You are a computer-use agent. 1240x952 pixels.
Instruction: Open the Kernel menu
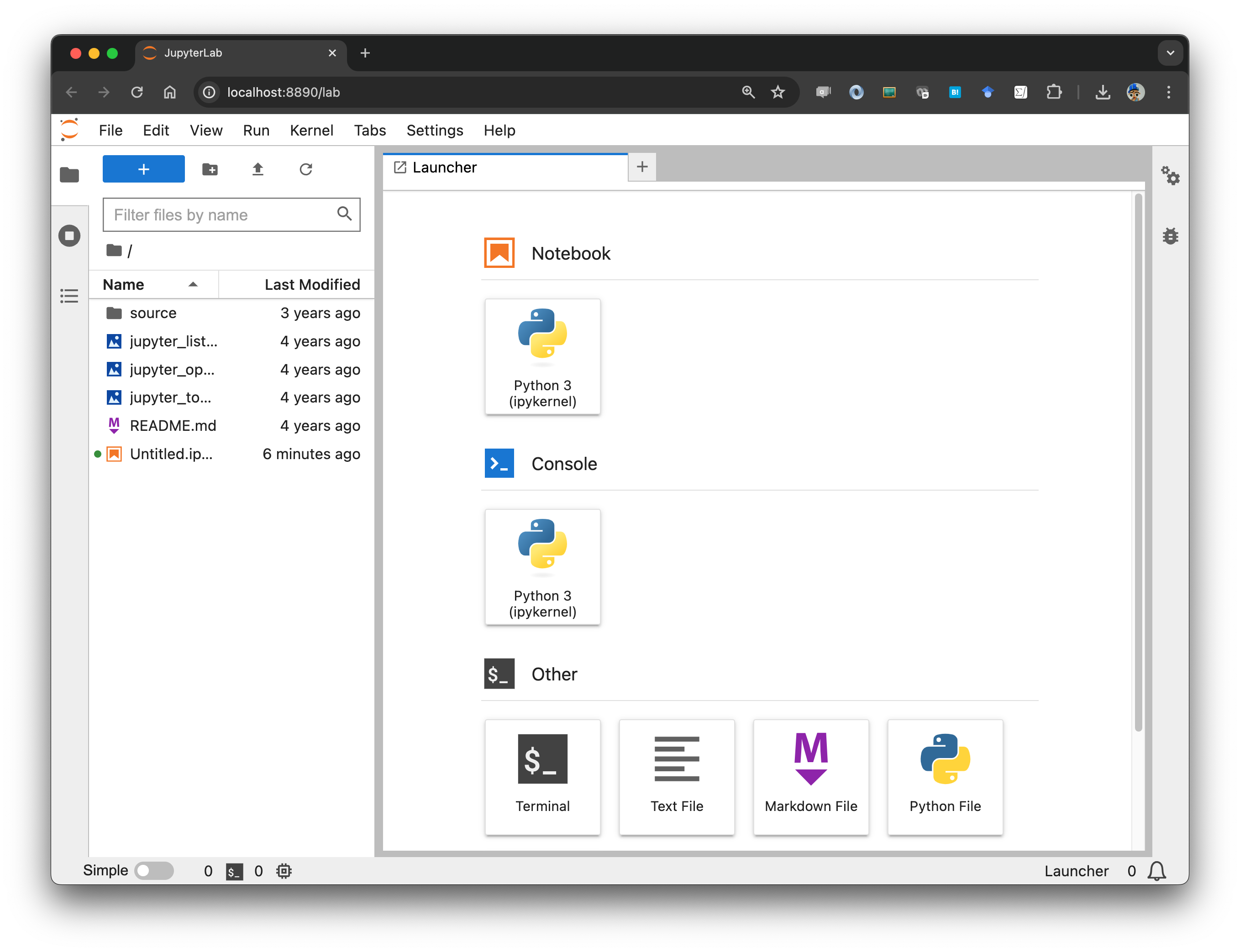(311, 131)
